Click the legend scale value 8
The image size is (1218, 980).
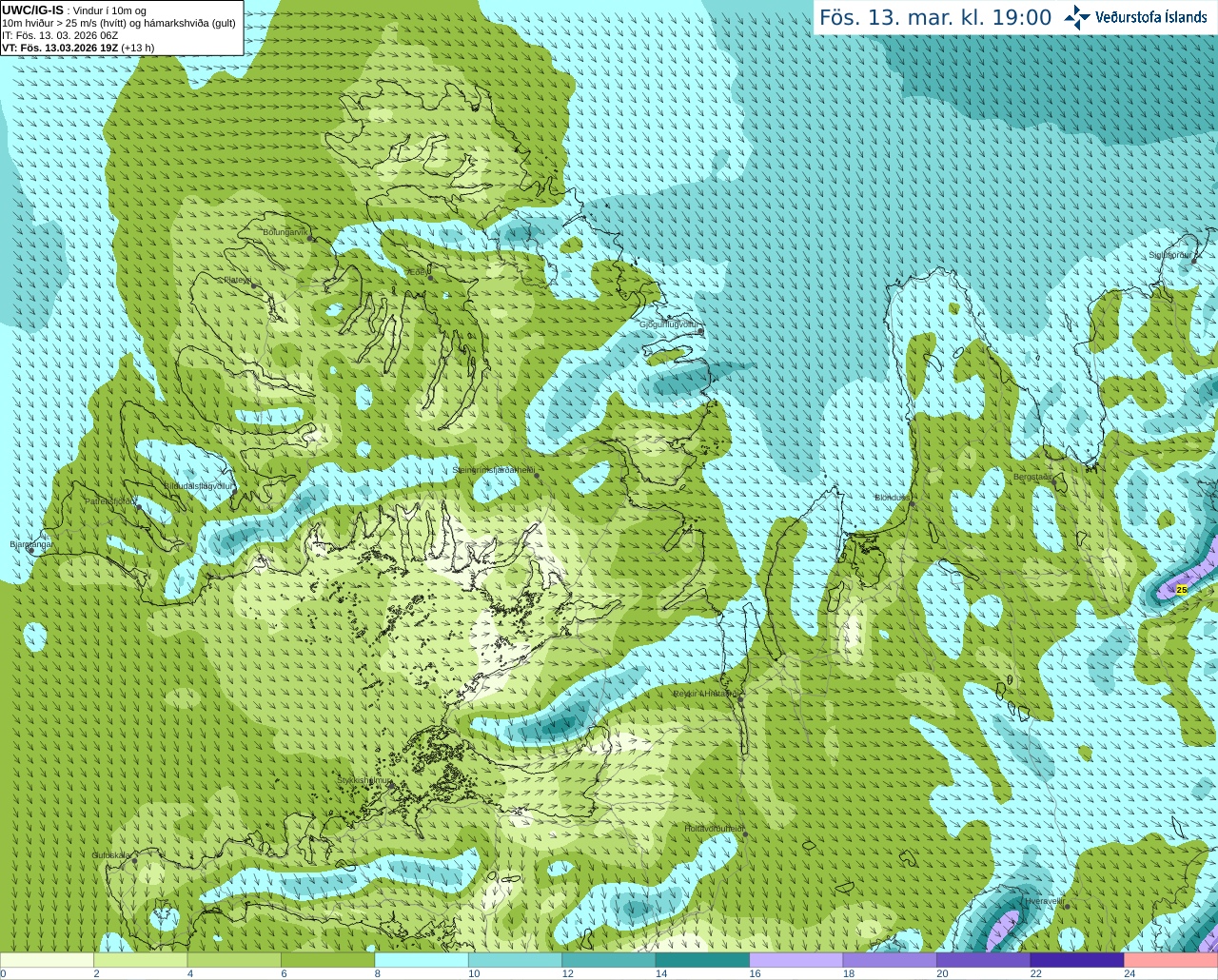point(378,973)
